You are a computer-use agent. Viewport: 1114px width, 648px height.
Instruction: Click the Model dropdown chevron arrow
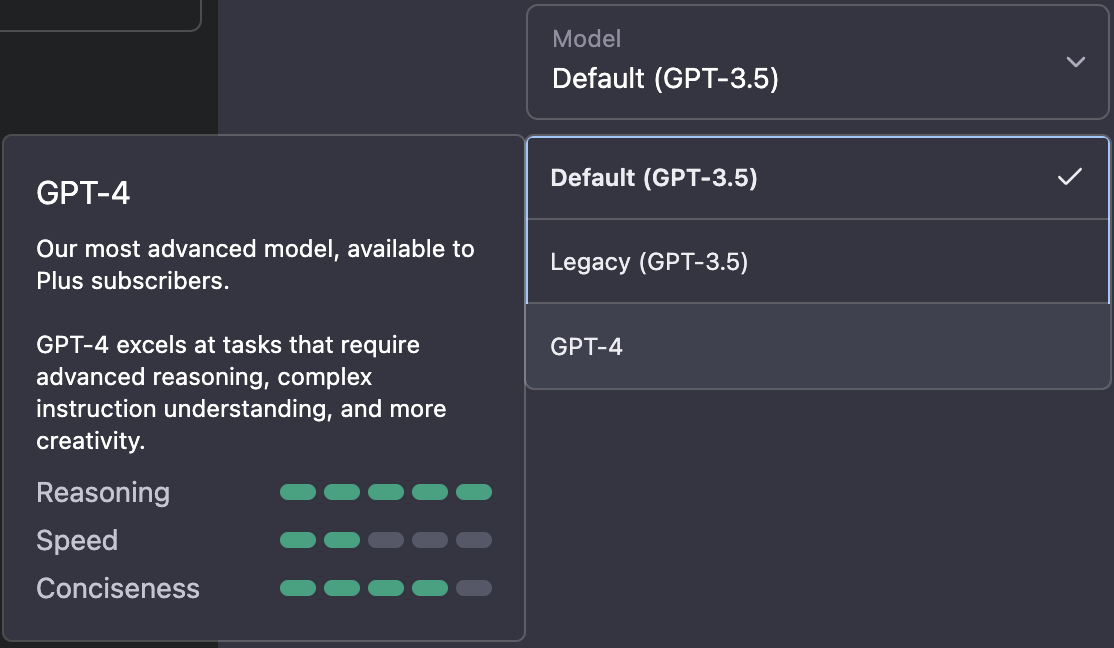coord(1076,62)
